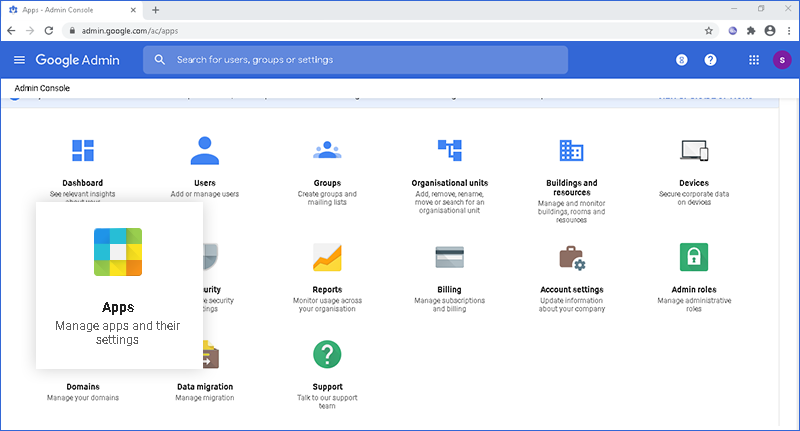The width and height of the screenshot is (800, 431).
Task: Click the Data migration link
Action: pyautogui.click(x=205, y=387)
